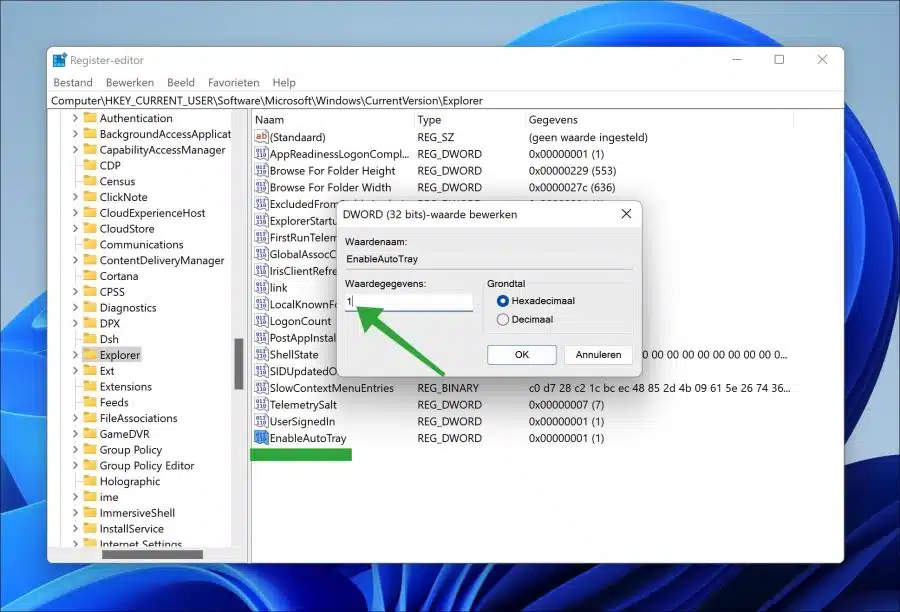The height and width of the screenshot is (612, 900).
Task: Click the LocalKnownF... value icon
Action: click(261, 304)
